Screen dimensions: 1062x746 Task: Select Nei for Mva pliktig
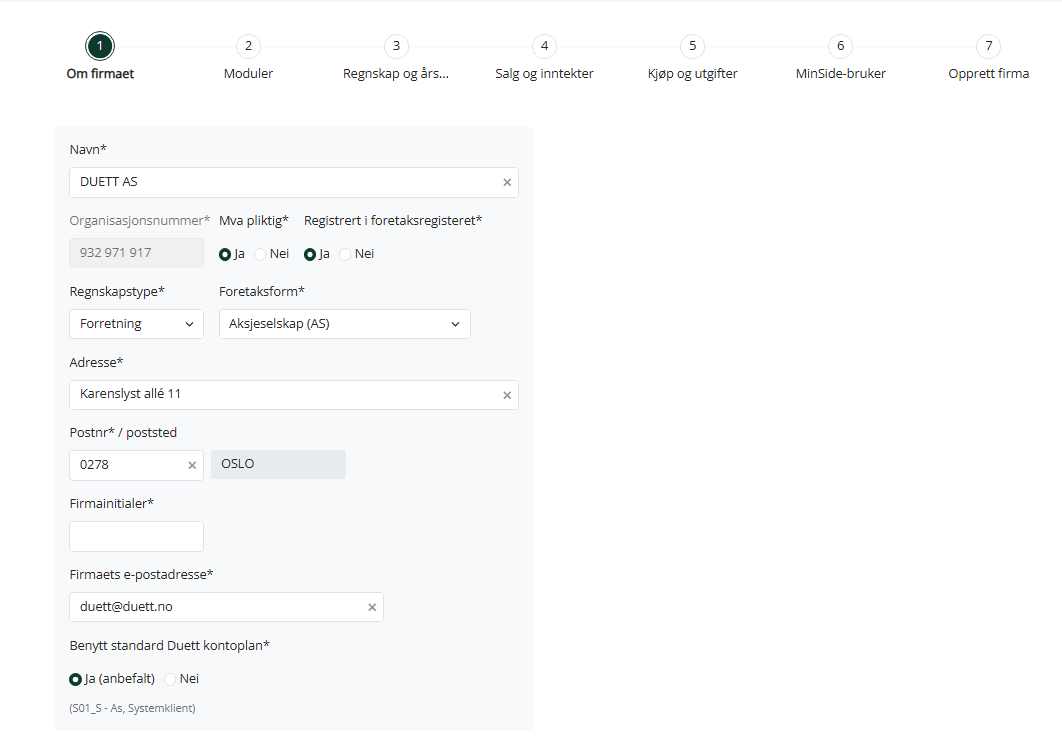pyautogui.click(x=260, y=254)
